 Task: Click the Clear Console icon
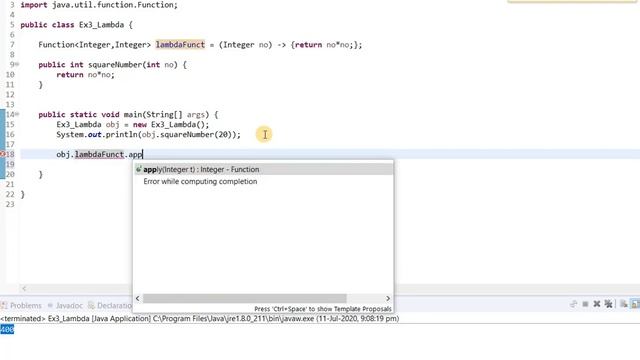624,304
